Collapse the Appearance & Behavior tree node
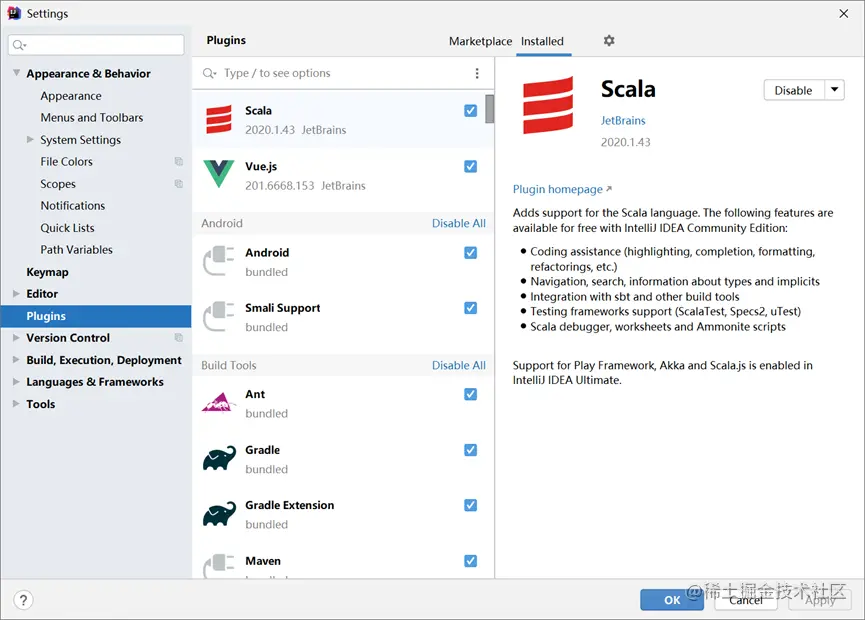This screenshot has width=865, height=620. coord(17,73)
